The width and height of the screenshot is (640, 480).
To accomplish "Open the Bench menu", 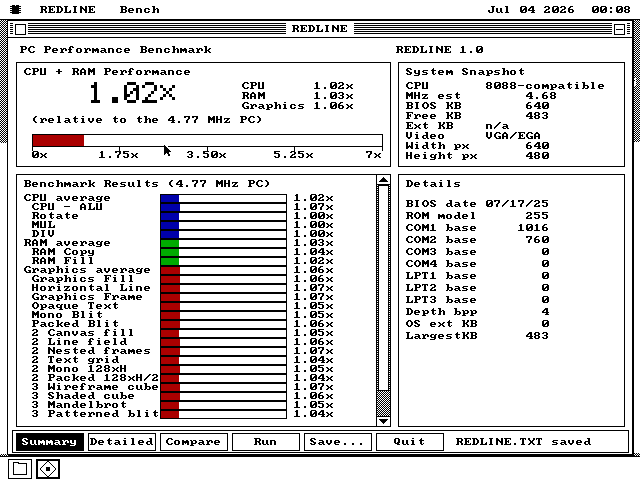I will tap(140, 9).
